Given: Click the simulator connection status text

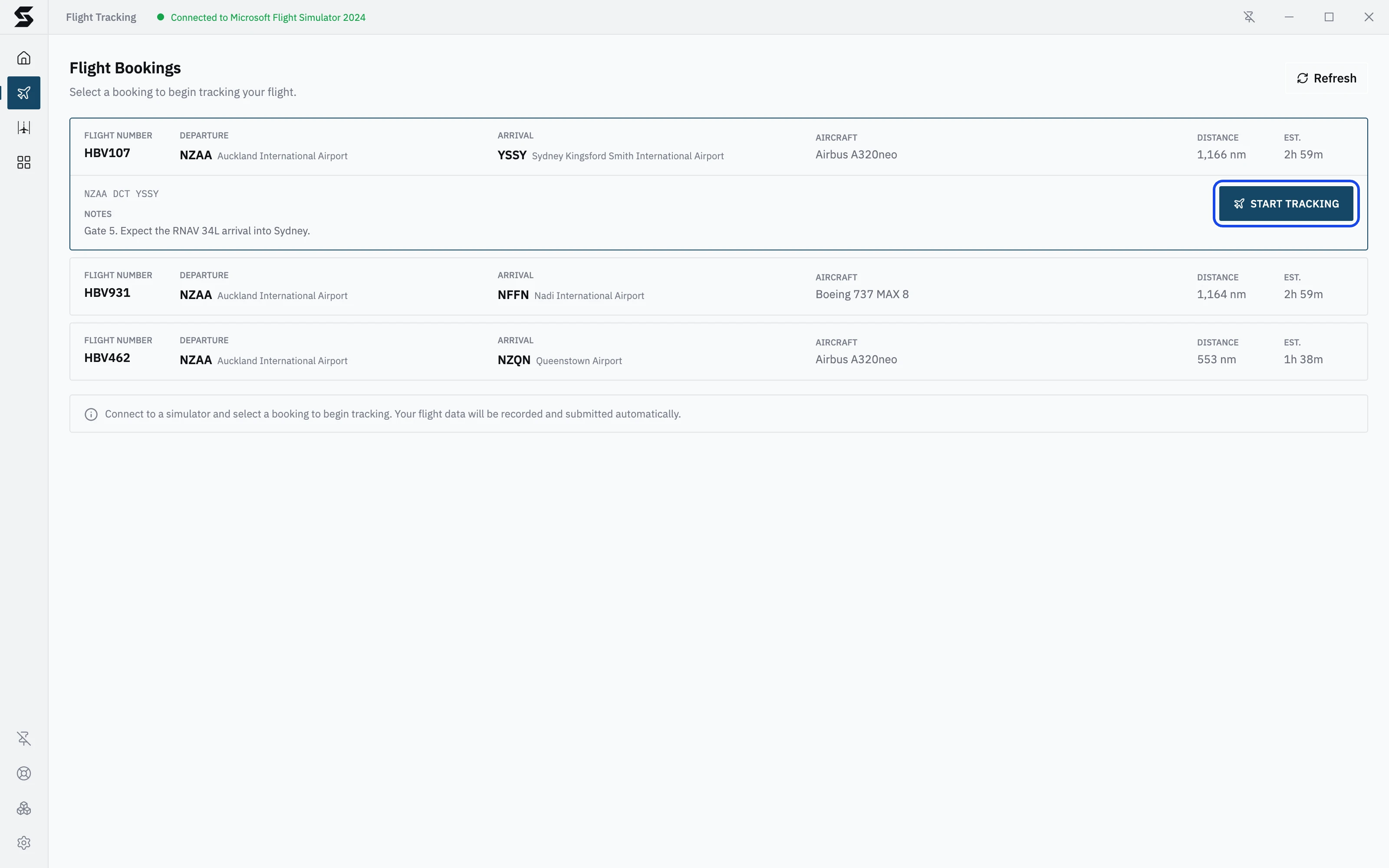Looking at the screenshot, I should pyautogui.click(x=268, y=17).
